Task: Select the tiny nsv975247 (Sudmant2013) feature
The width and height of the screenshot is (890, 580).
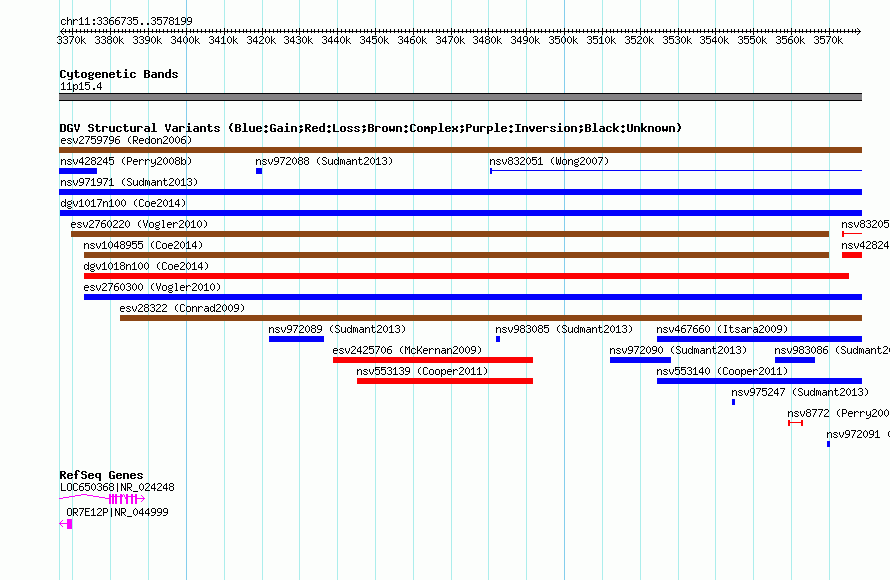Action: (x=733, y=402)
